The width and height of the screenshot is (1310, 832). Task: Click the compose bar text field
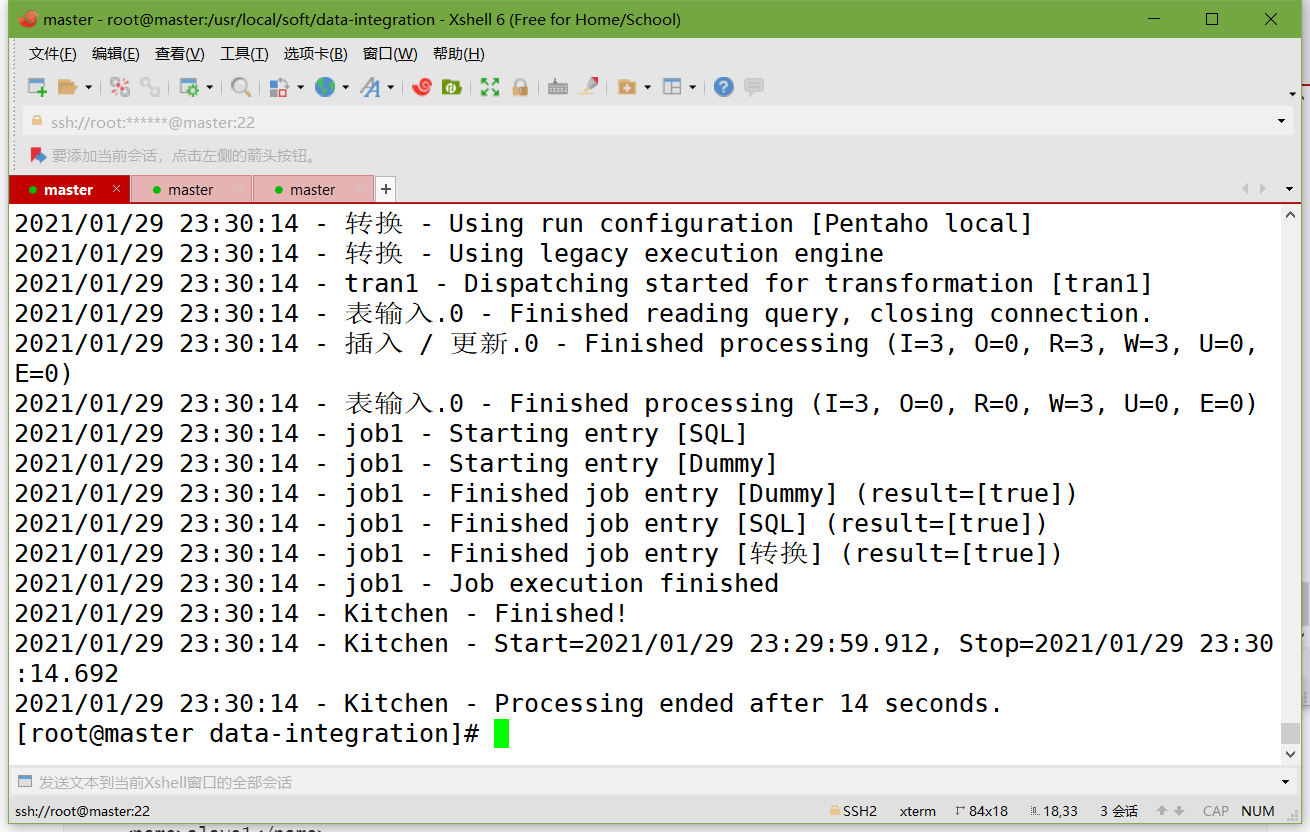pos(655,782)
